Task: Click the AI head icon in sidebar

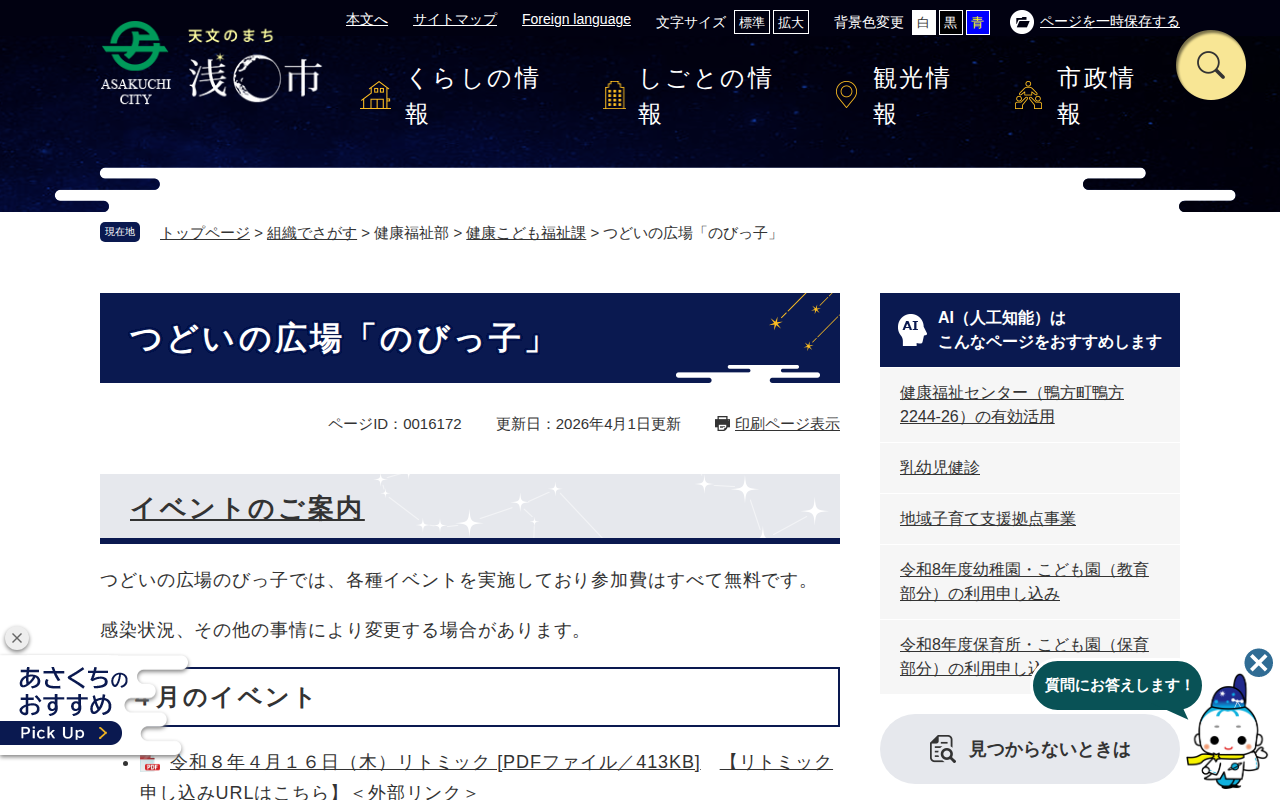Action: (911, 330)
